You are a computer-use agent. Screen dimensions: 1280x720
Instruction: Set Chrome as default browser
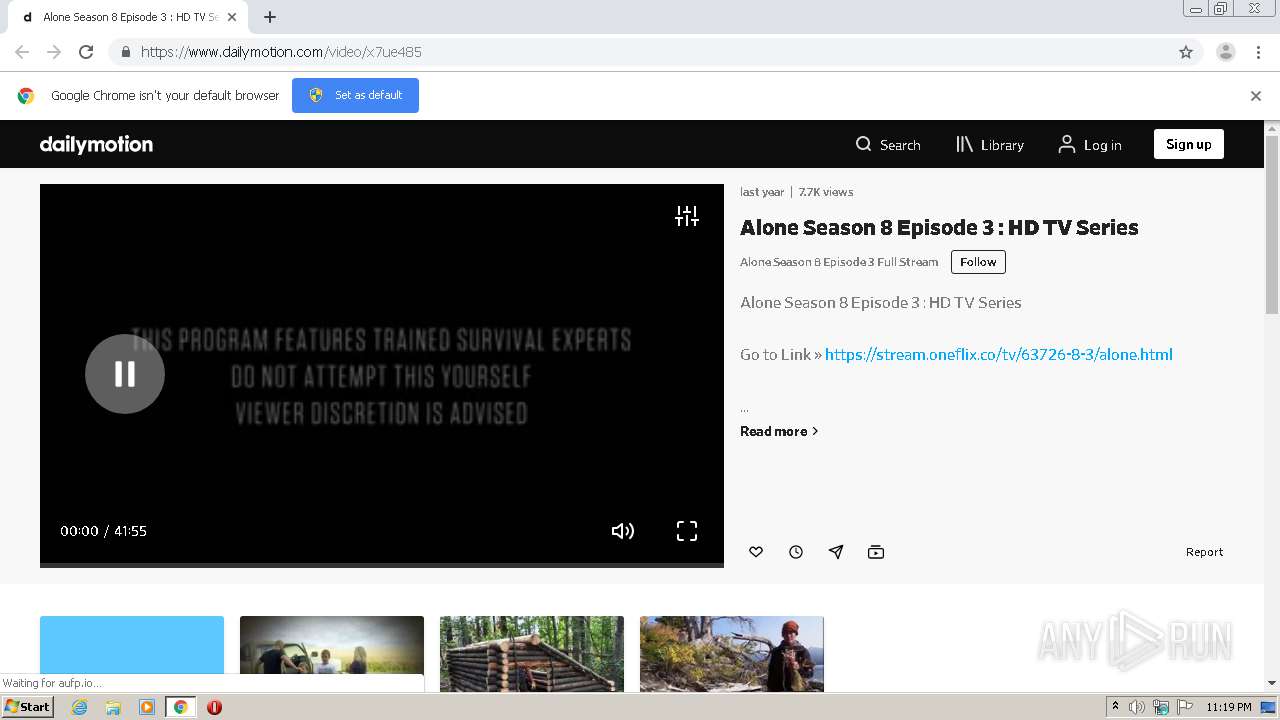tap(355, 95)
